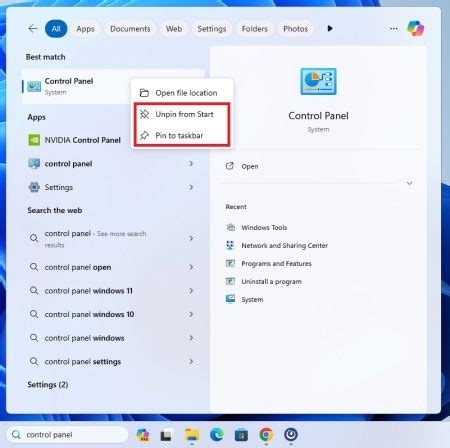The image size is (450, 448).
Task: Launch Microsoft Edge from the taskbar
Action: [217, 435]
